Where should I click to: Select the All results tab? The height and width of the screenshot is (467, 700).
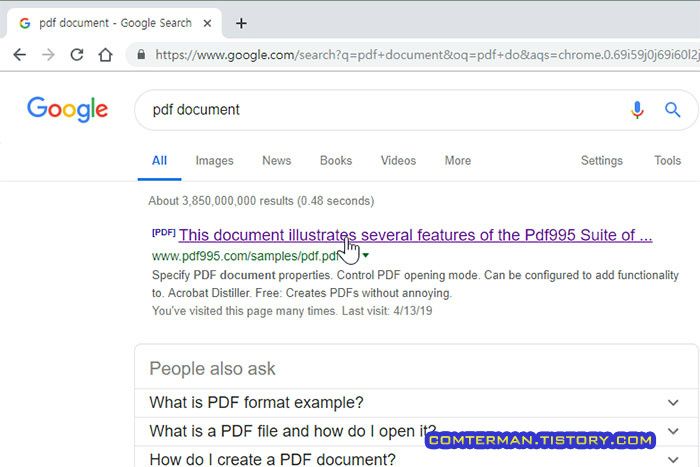click(159, 161)
